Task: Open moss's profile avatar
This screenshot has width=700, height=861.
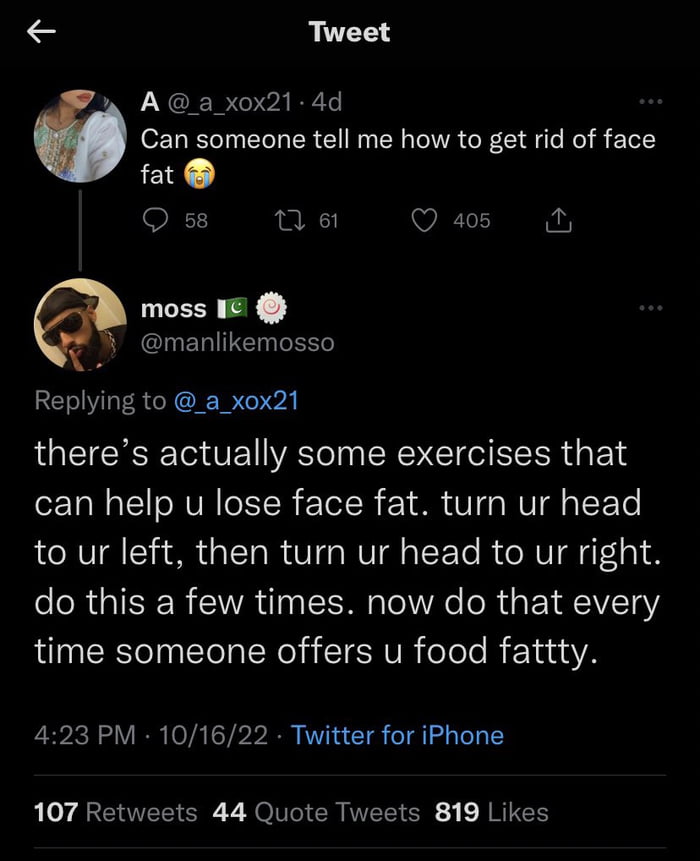Action: (x=80, y=324)
